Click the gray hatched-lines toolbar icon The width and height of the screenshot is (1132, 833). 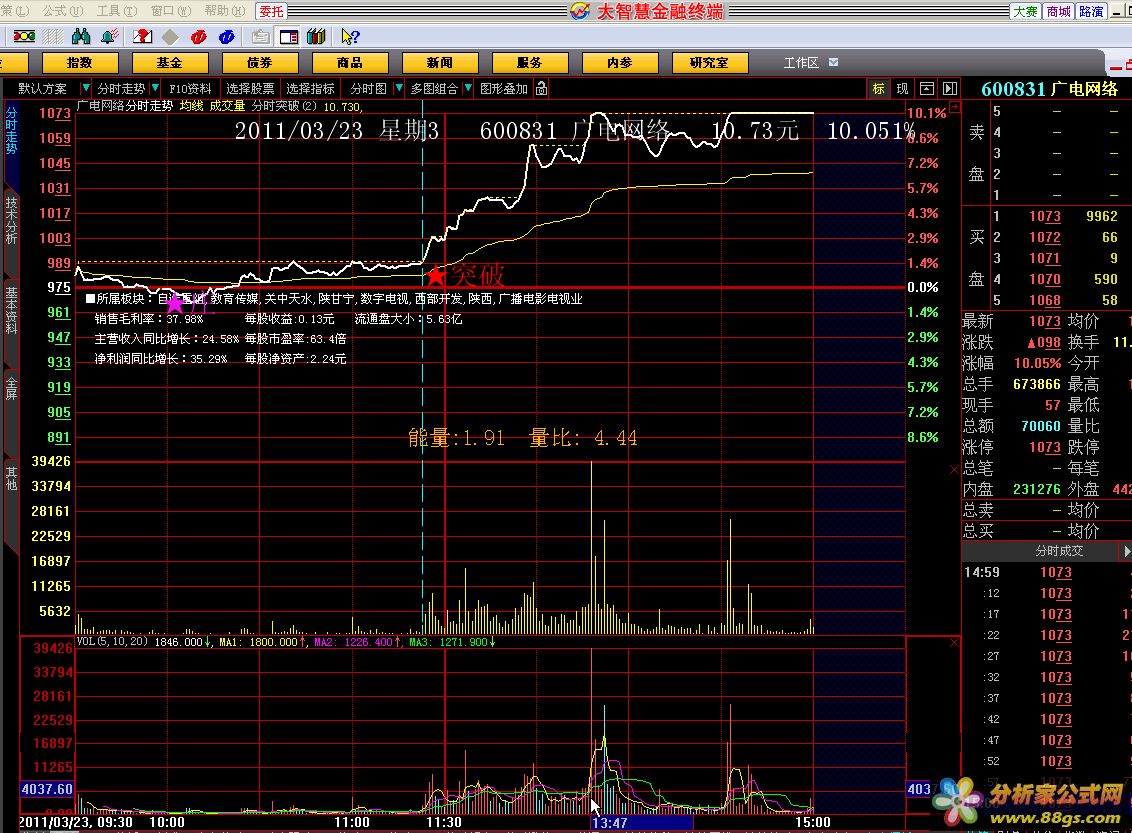click(53, 36)
